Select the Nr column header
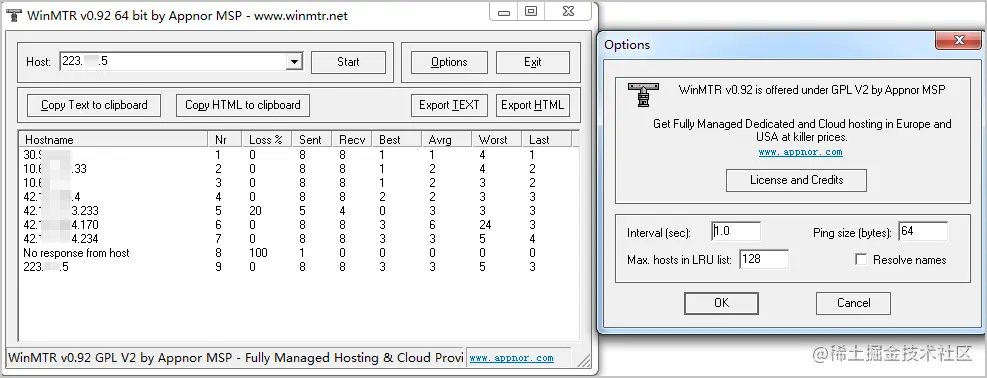The image size is (987, 378). [x=225, y=140]
